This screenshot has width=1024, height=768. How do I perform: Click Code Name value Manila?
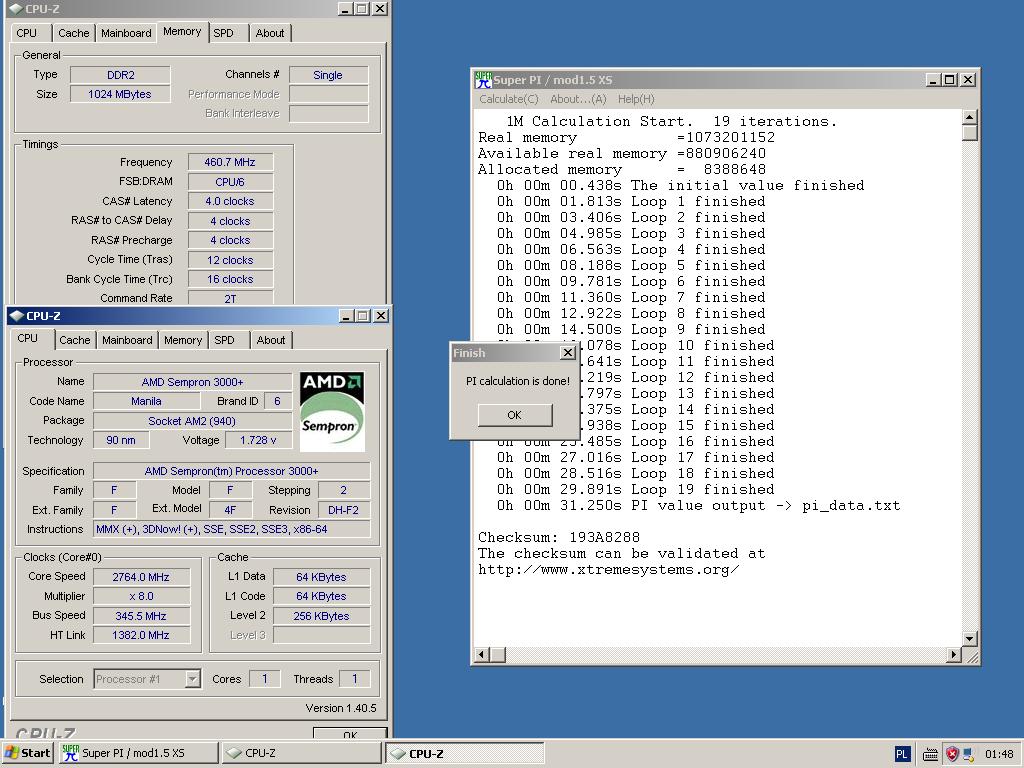(x=146, y=401)
